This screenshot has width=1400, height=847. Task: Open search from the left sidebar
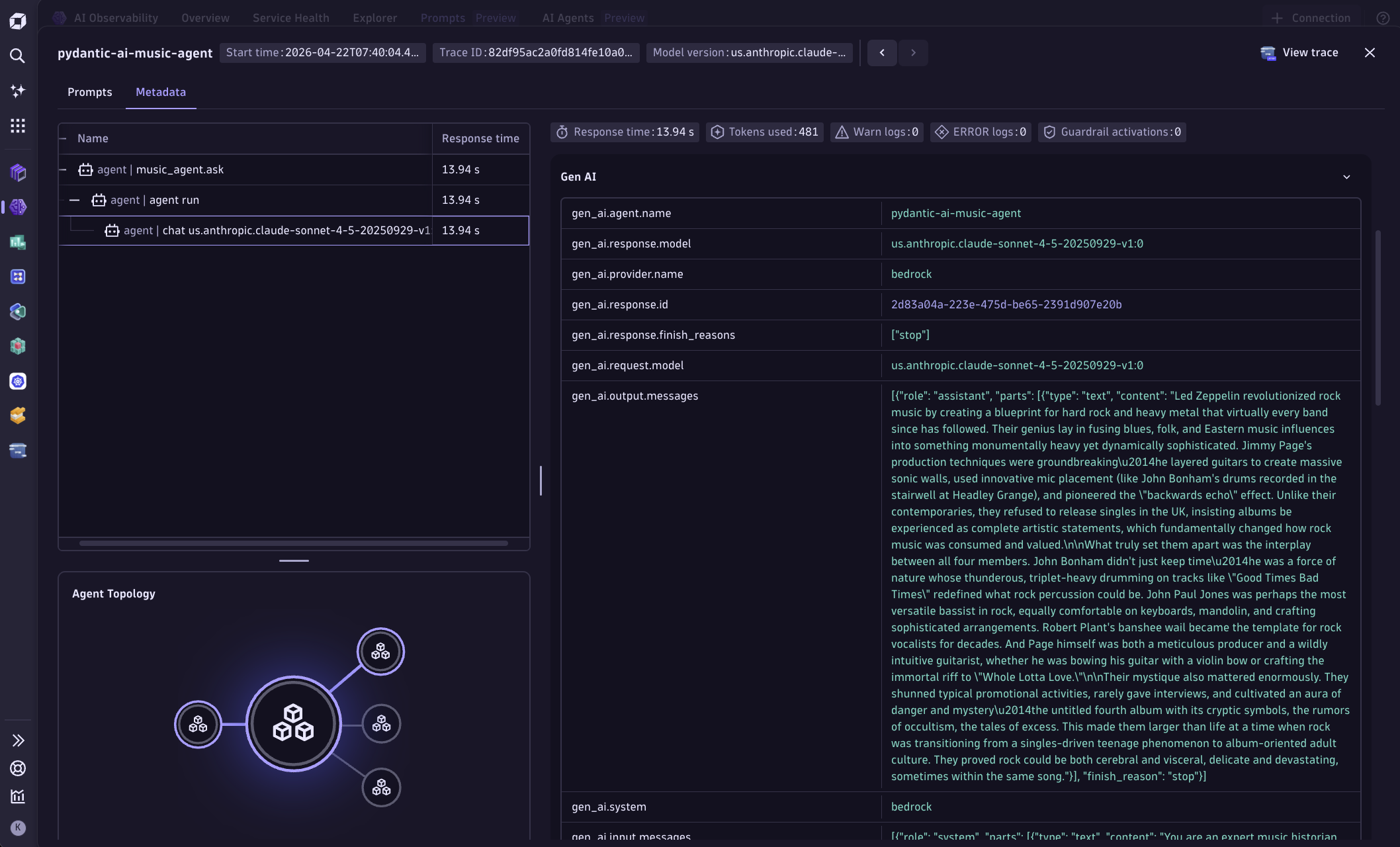tap(18, 56)
